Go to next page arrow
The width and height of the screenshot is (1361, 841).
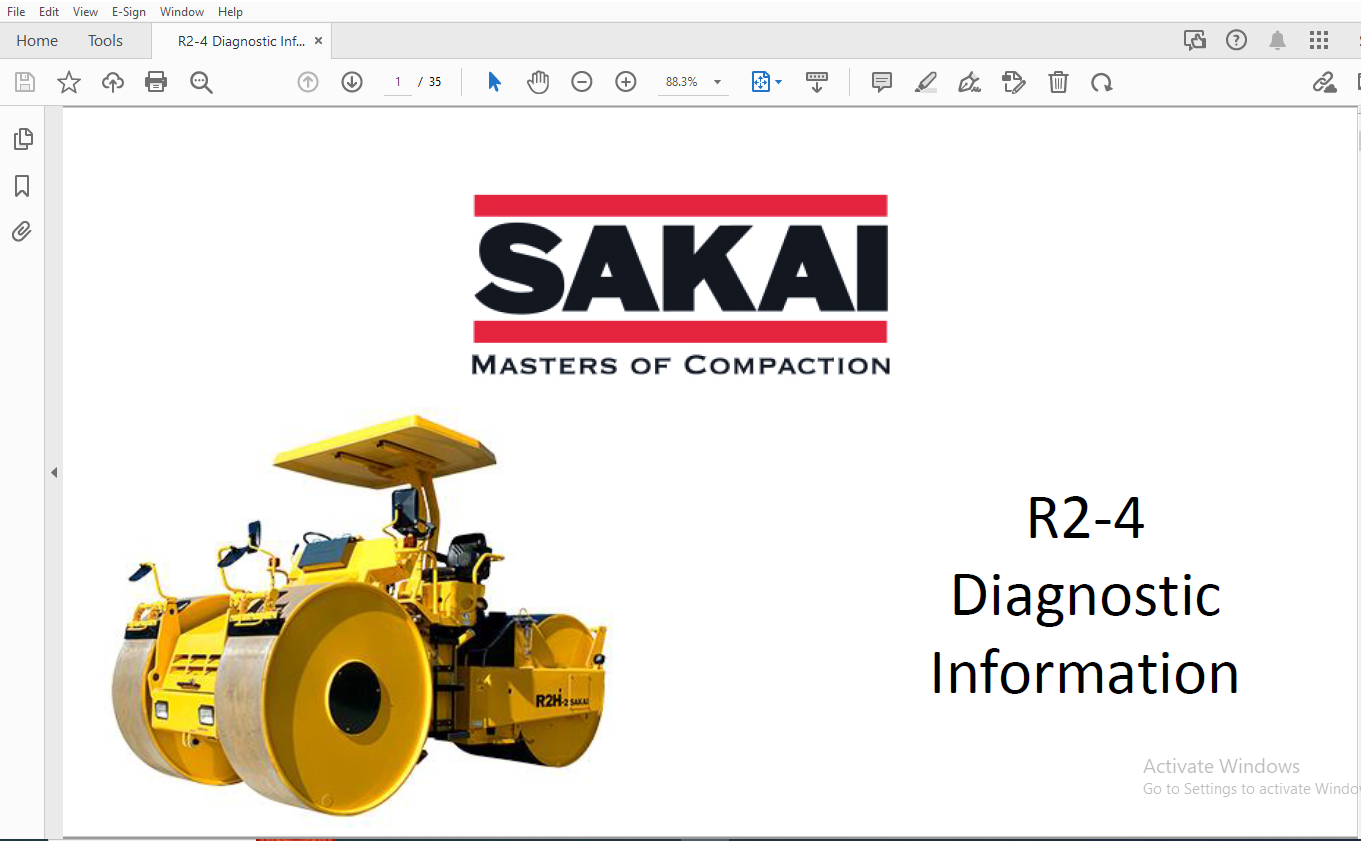click(352, 82)
